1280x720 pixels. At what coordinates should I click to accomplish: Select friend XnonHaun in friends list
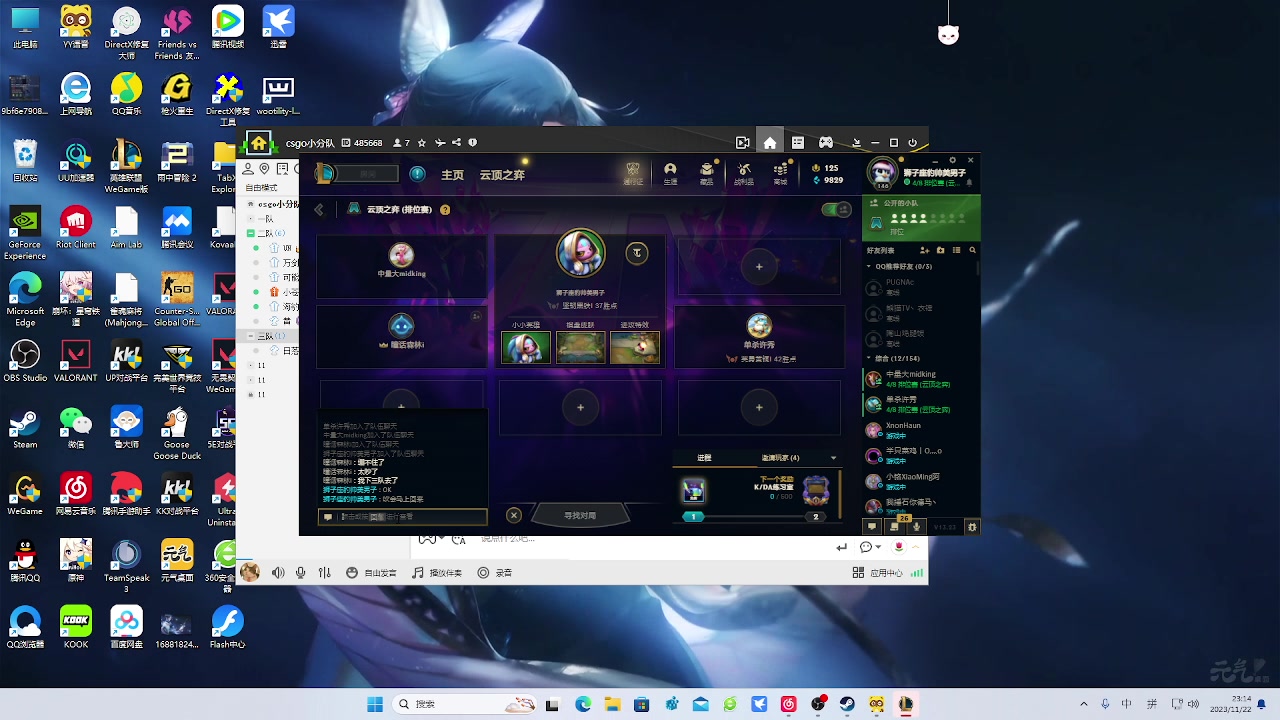pos(920,430)
